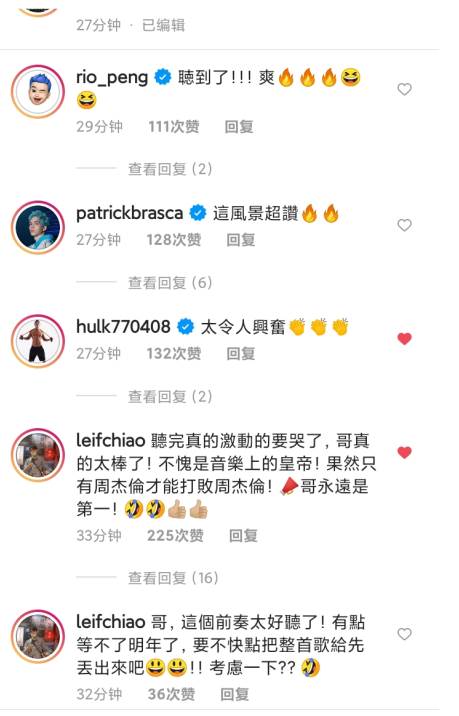Open hulk770408's profile picture
The height and width of the screenshot is (716, 459).
(38, 341)
